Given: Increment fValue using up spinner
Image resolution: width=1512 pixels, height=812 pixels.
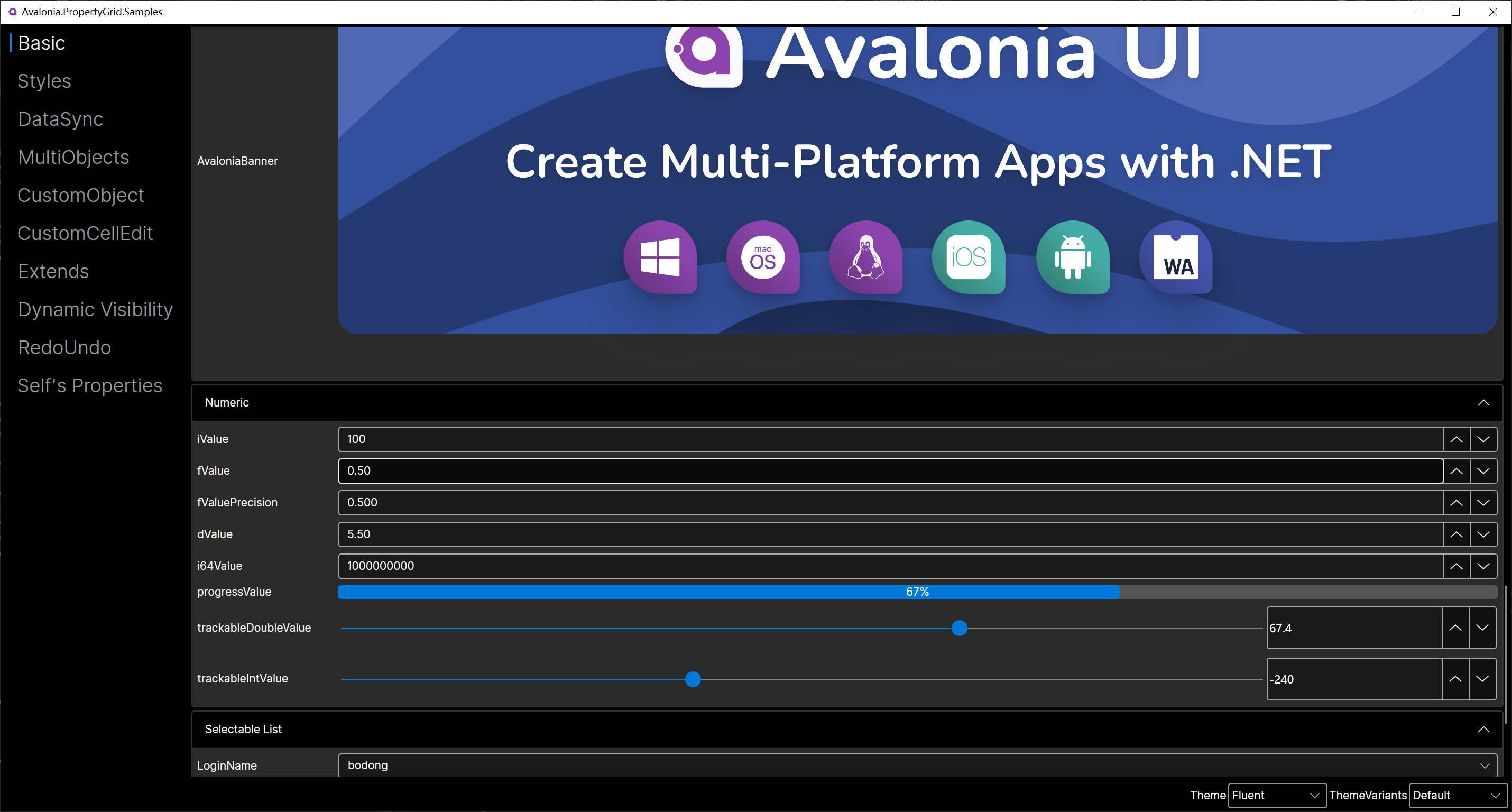Looking at the screenshot, I should (x=1456, y=471).
